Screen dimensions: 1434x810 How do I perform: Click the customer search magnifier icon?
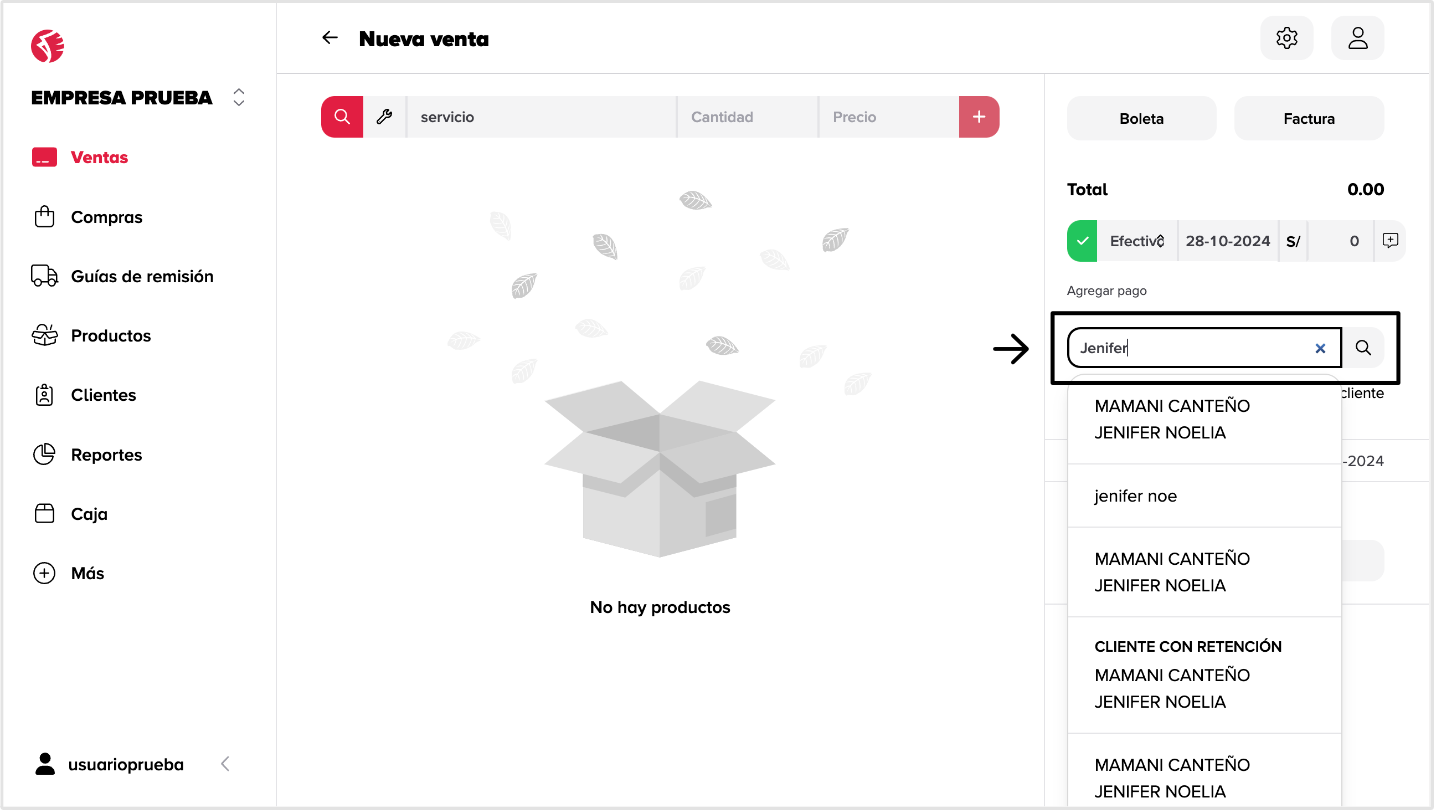tap(1363, 348)
